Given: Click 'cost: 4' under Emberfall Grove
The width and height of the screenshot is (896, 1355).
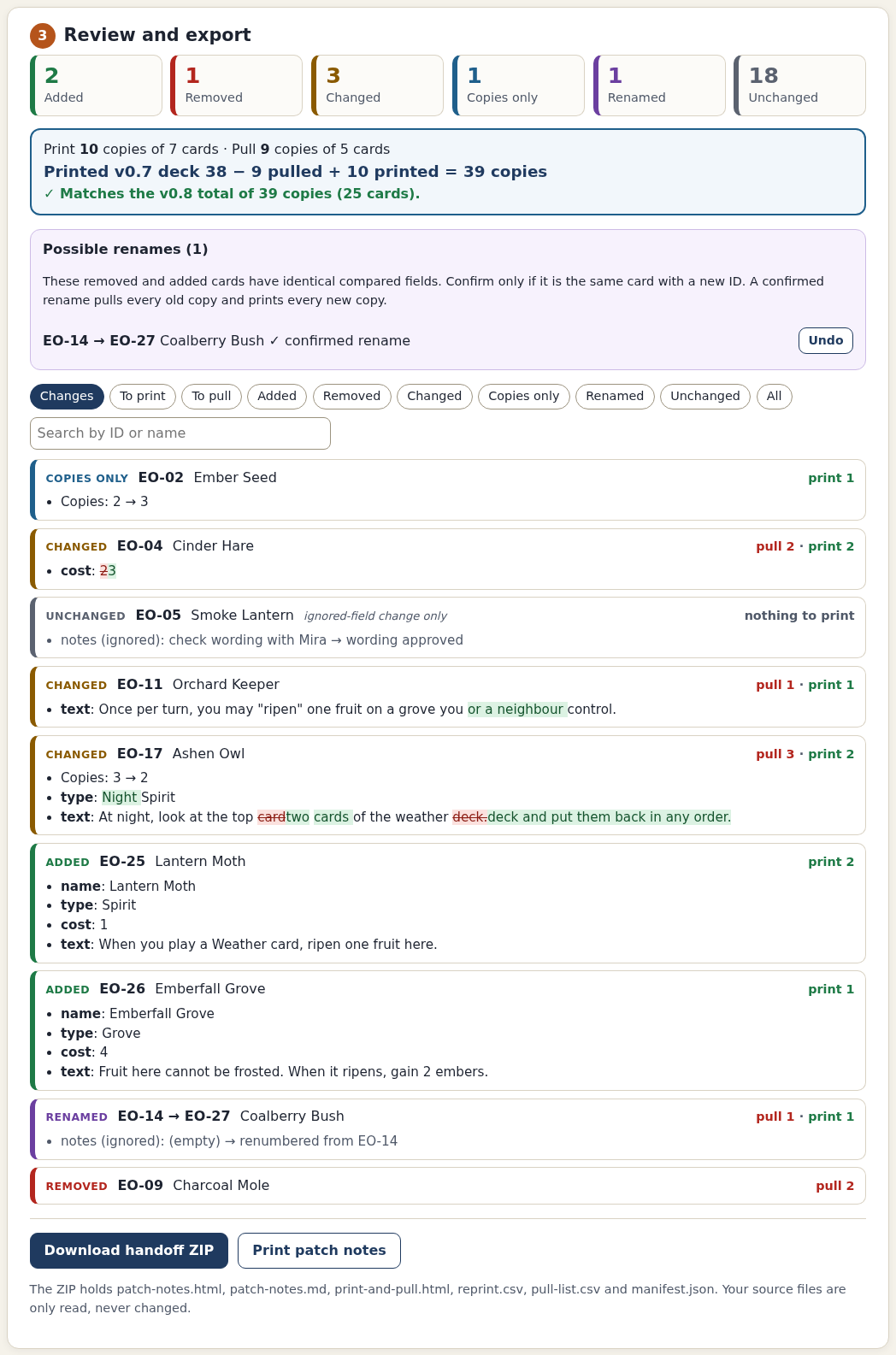Looking at the screenshot, I should click(85, 1052).
